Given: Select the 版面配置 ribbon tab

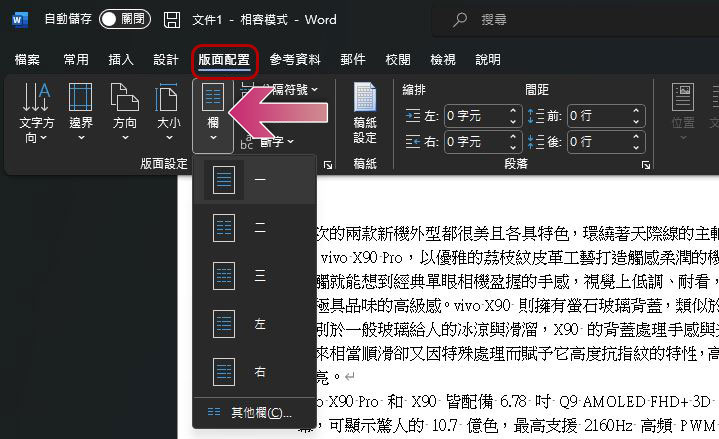Looking at the screenshot, I should tap(224, 60).
